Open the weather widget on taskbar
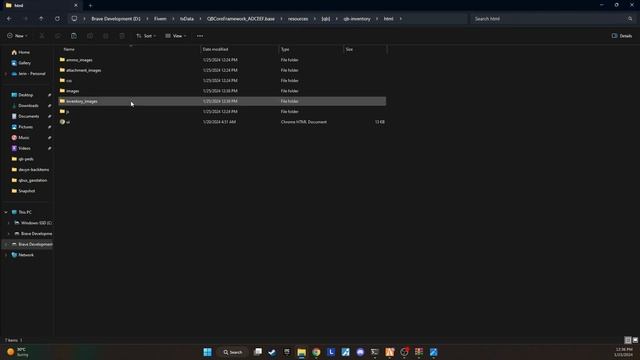The image size is (640, 360). 18,352
